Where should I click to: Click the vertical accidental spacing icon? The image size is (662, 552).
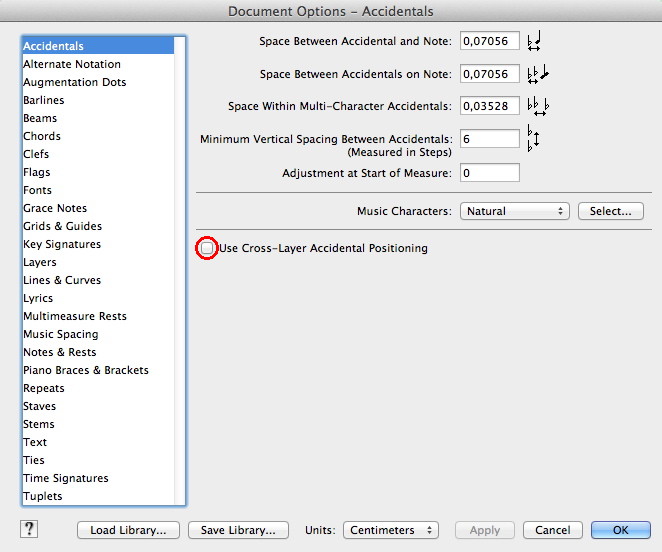(533, 139)
